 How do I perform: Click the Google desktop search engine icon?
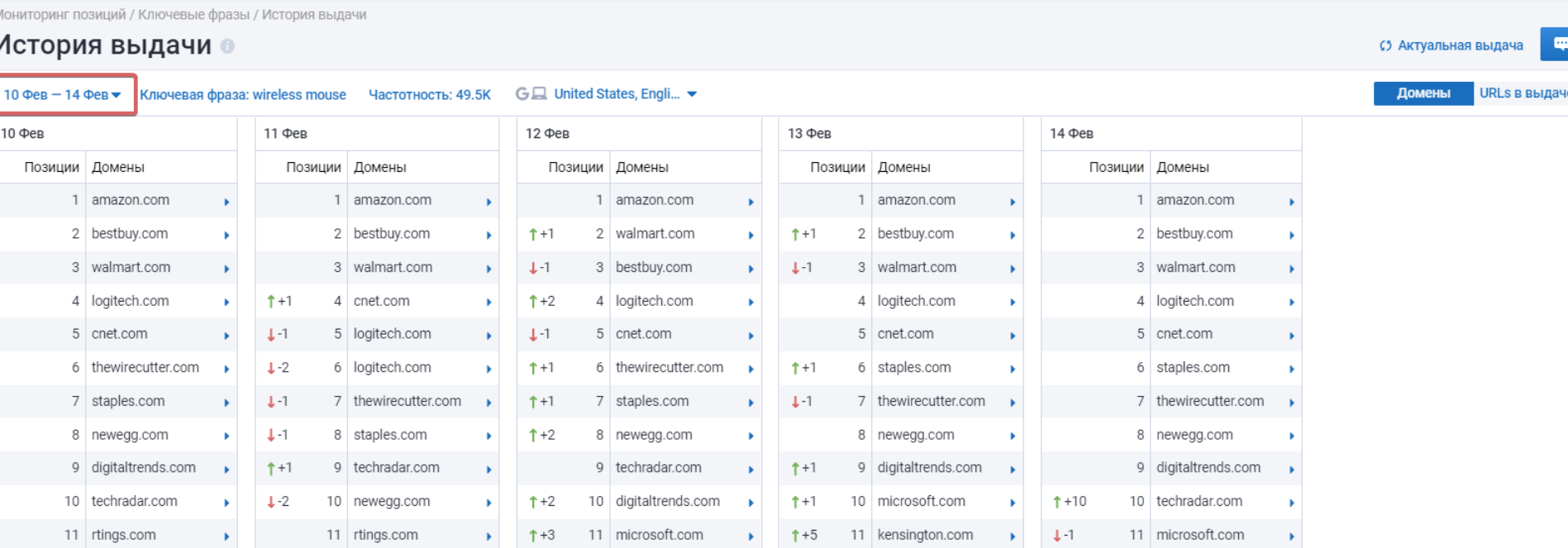pyautogui.click(x=531, y=94)
